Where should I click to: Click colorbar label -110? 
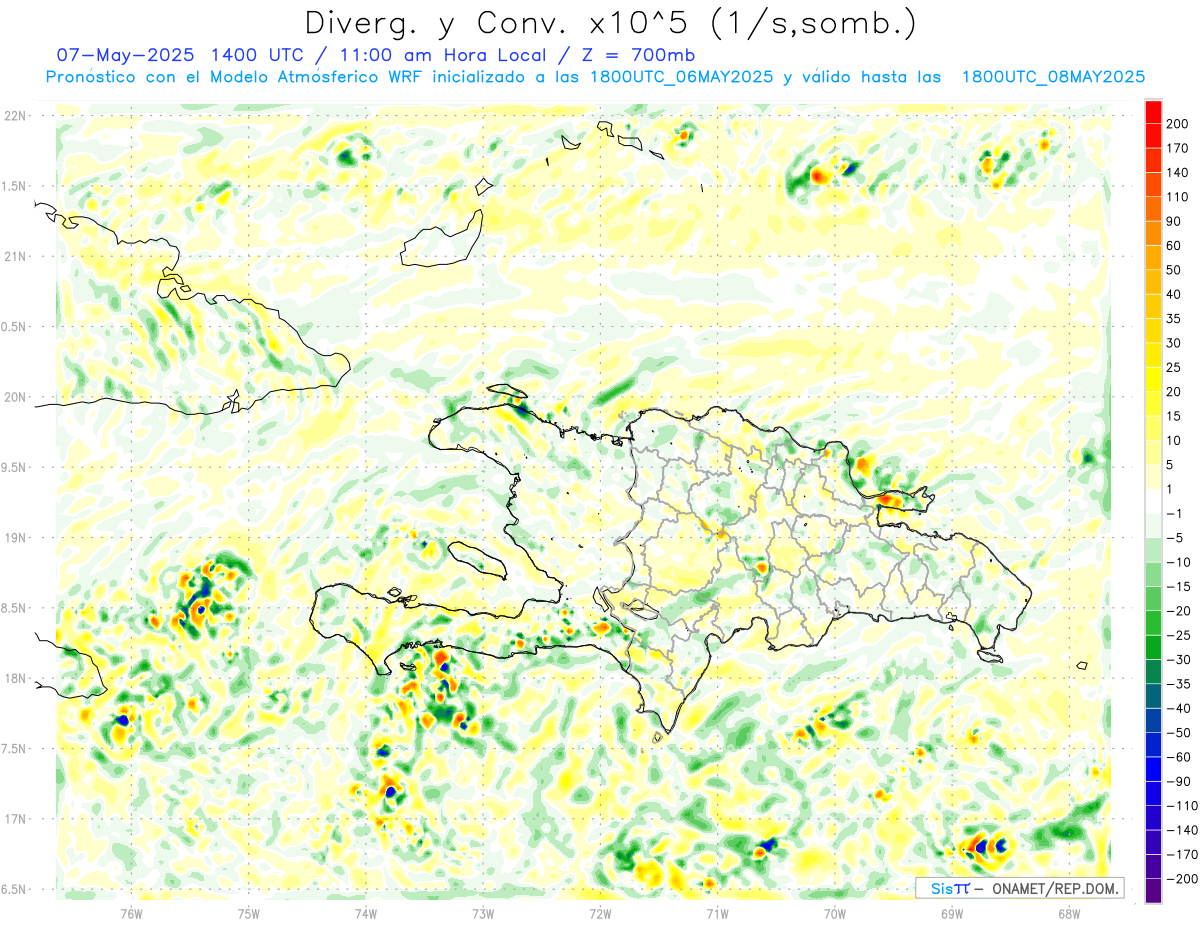click(1181, 806)
